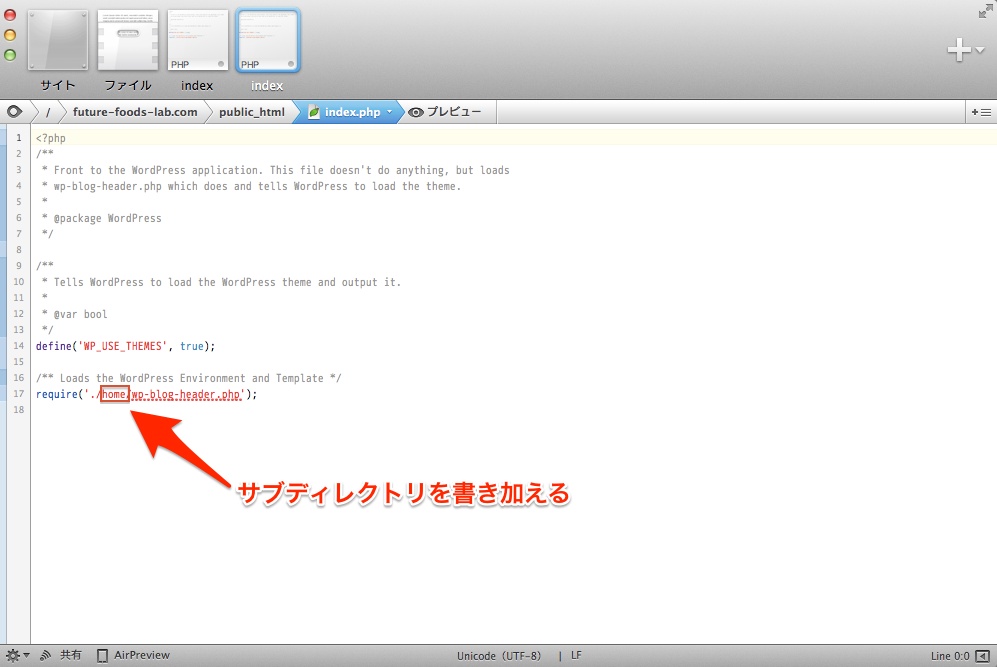Show the プレビュー preview
The image size is (997, 667).
(x=445, y=112)
